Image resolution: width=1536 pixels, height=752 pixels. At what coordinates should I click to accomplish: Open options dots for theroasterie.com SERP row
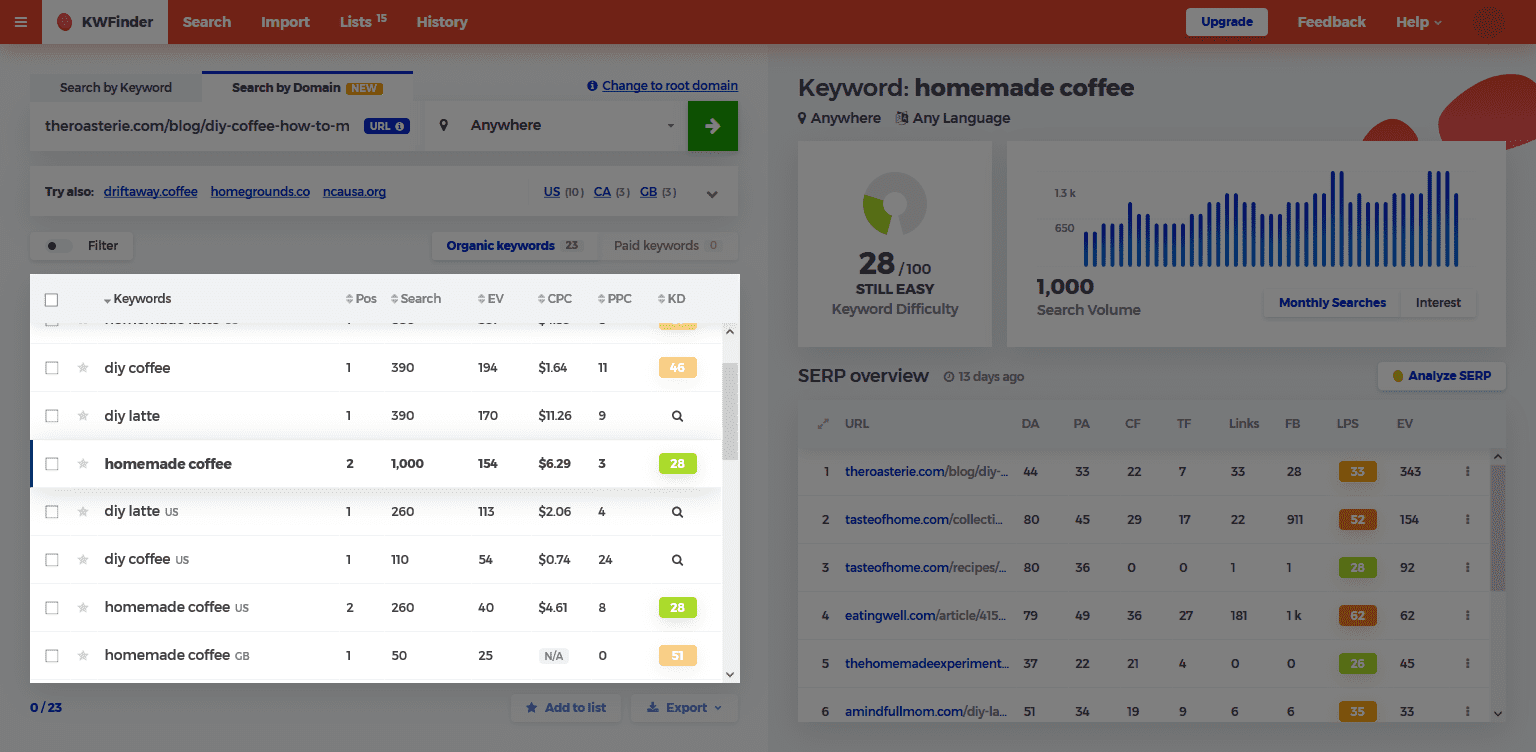[x=1467, y=471]
